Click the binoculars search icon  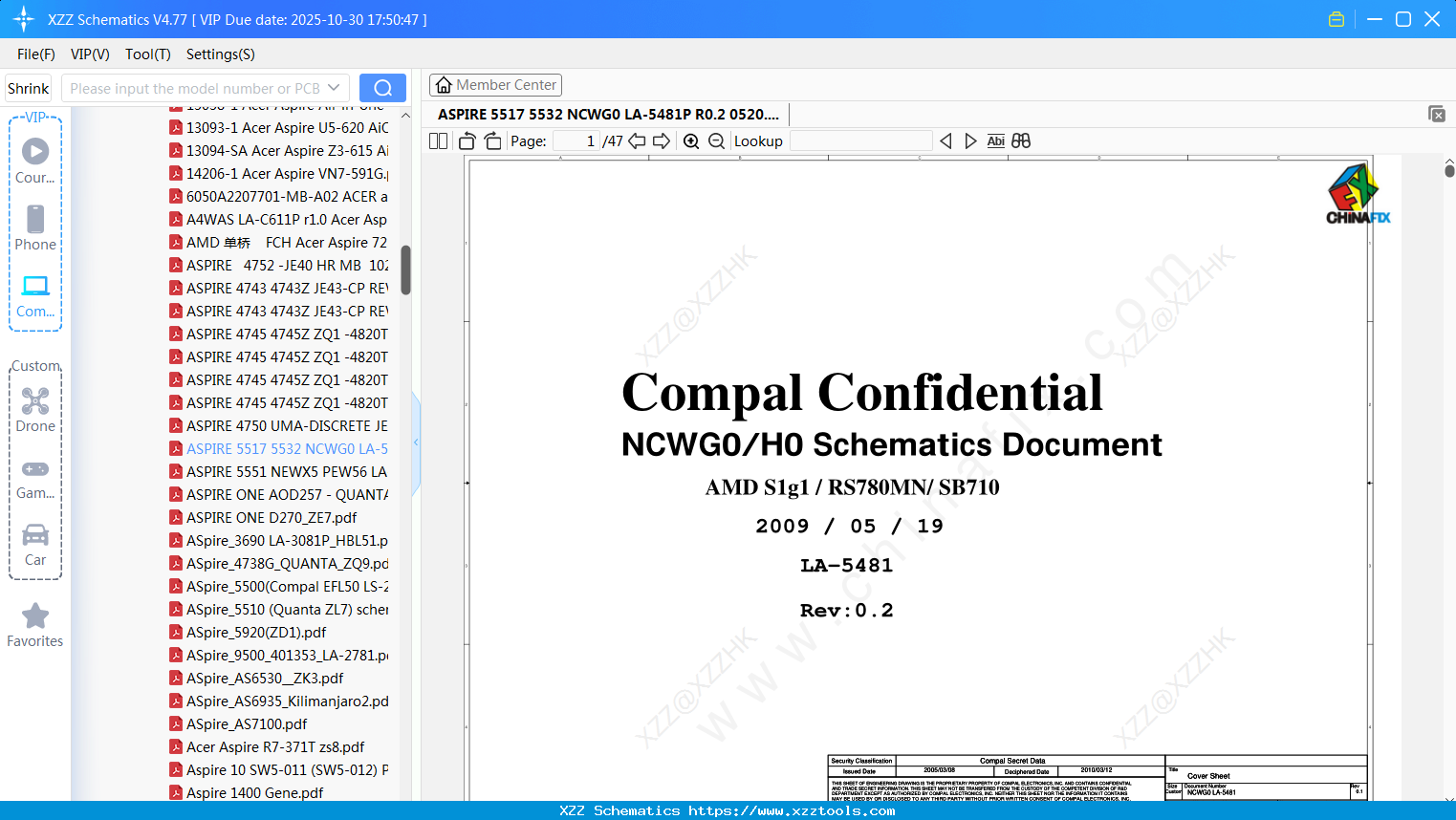(x=1021, y=141)
